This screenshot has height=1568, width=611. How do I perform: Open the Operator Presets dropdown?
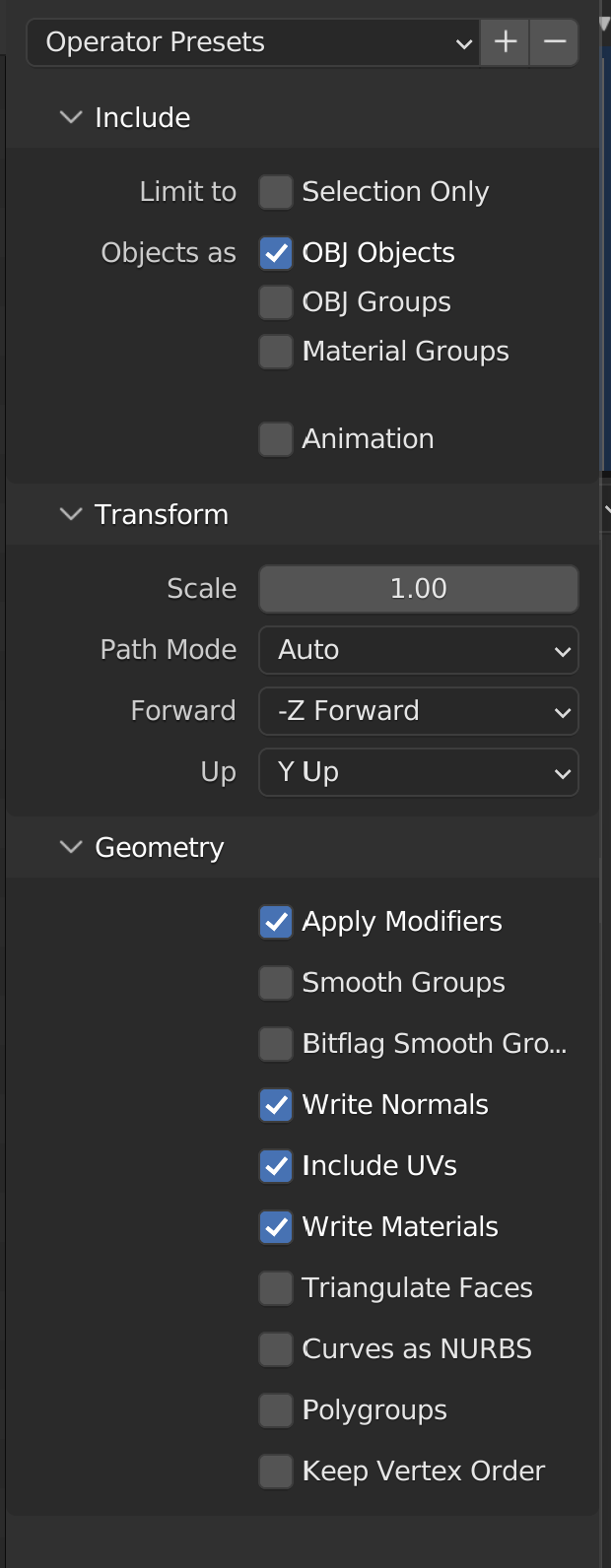click(x=253, y=42)
